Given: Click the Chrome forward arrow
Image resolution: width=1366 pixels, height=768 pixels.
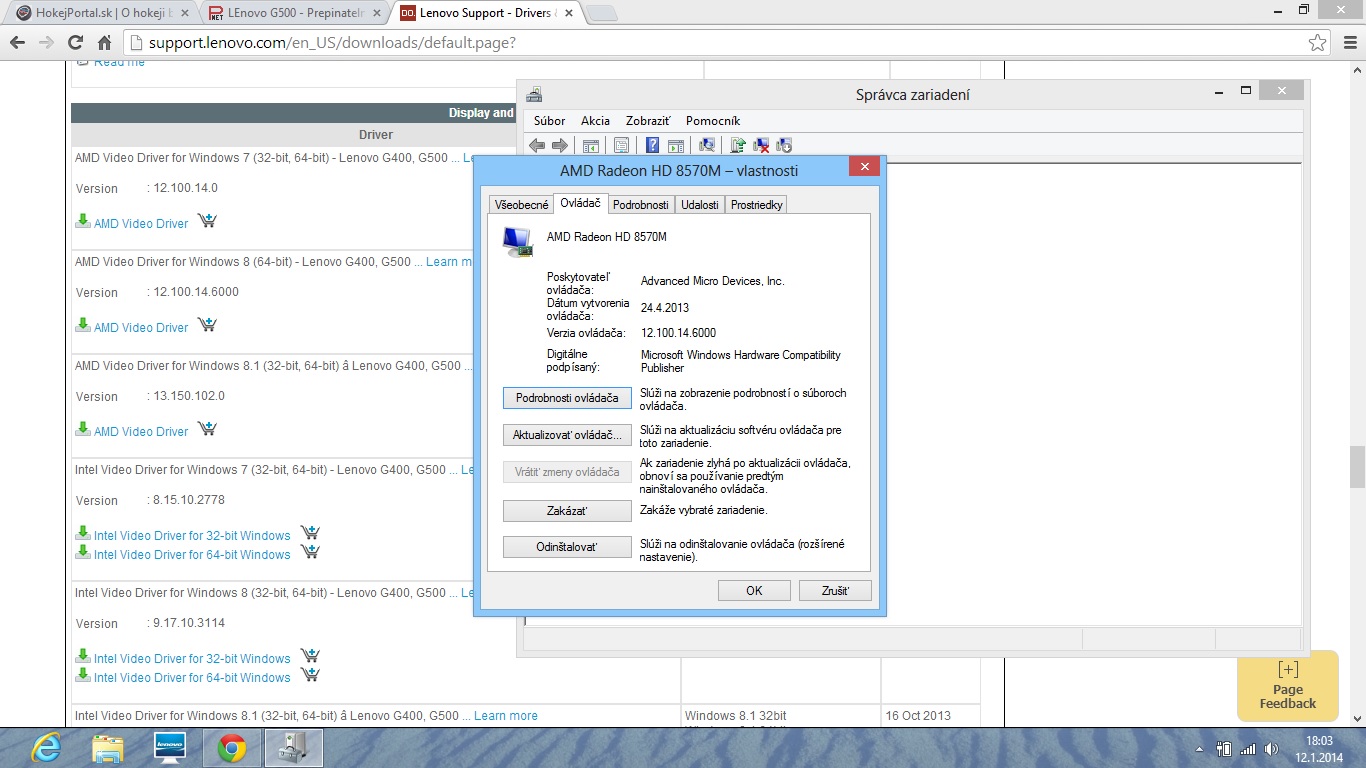Looking at the screenshot, I should (46, 43).
